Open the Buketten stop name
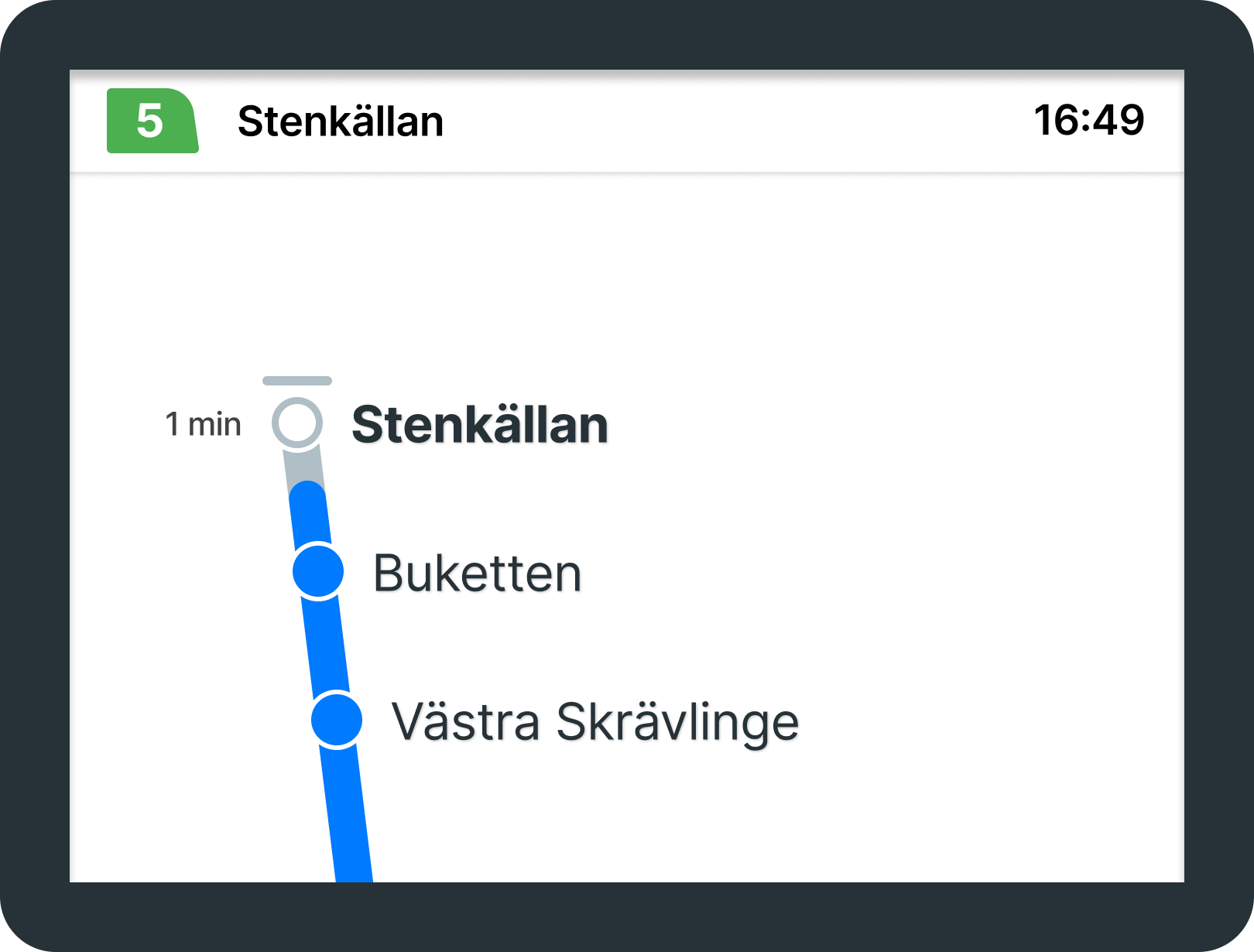 pos(477,574)
